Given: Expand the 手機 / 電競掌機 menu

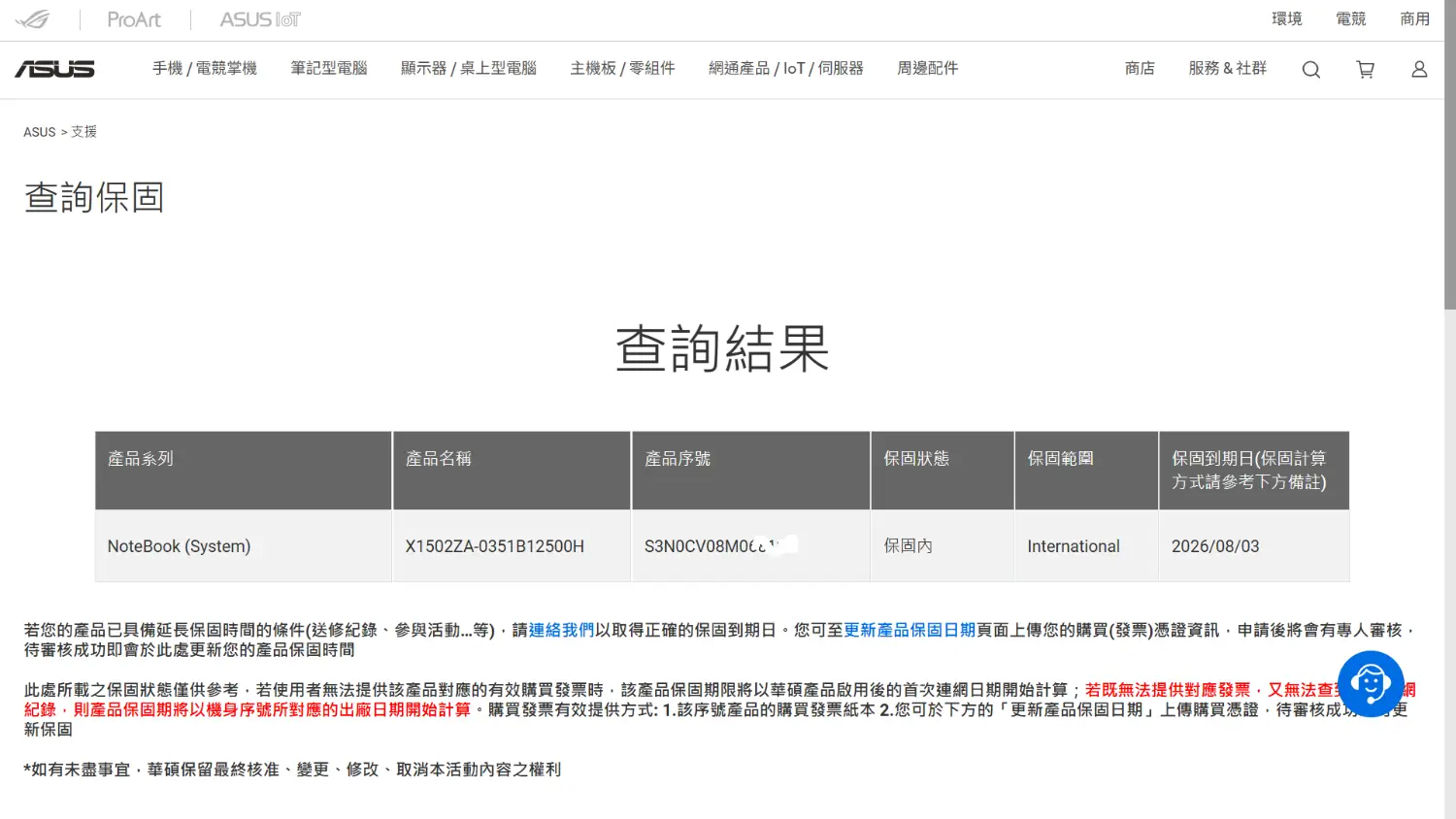Looking at the screenshot, I should pyautogui.click(x=204, y=68).
